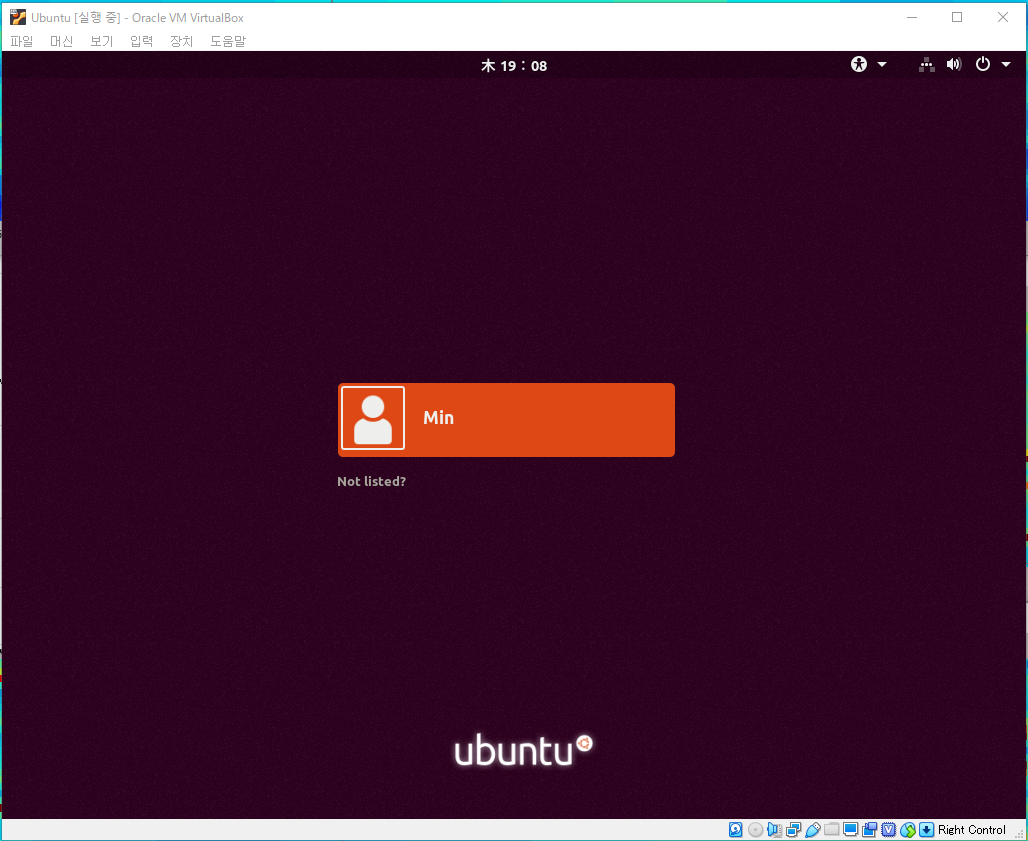The width and height of the screenshot is (1028, 841).
Task: Click the Not listed? link
Action: 371,481
